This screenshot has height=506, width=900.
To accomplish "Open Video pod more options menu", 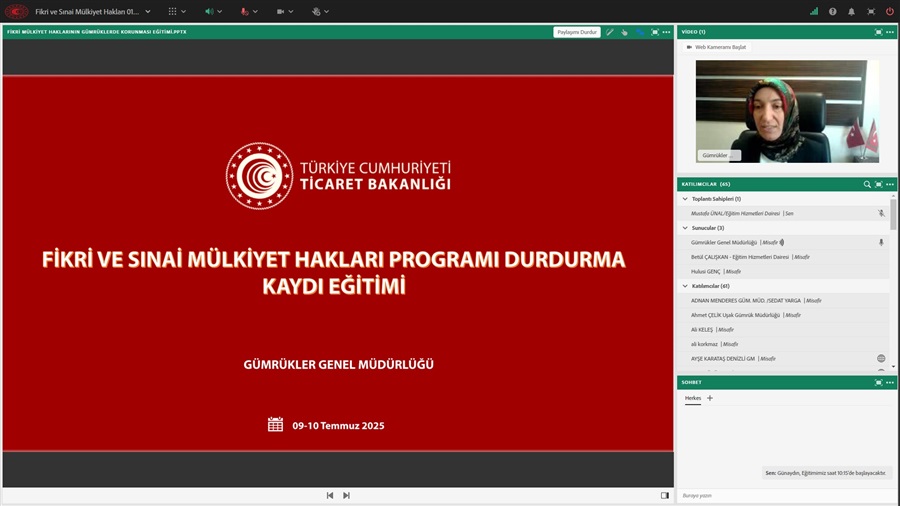I will click(x=890, y=32).
